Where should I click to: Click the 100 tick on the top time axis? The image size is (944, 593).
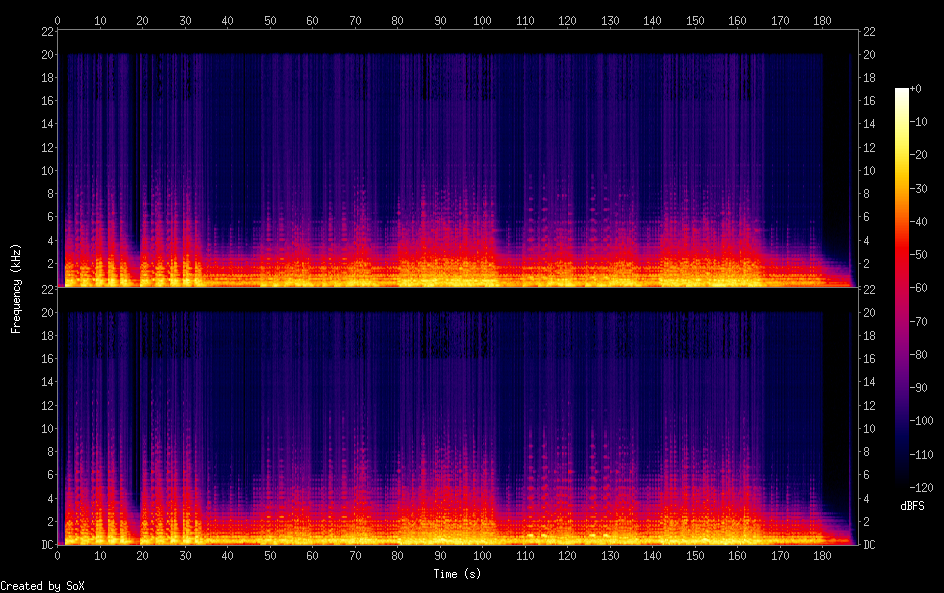click(482, 19)
